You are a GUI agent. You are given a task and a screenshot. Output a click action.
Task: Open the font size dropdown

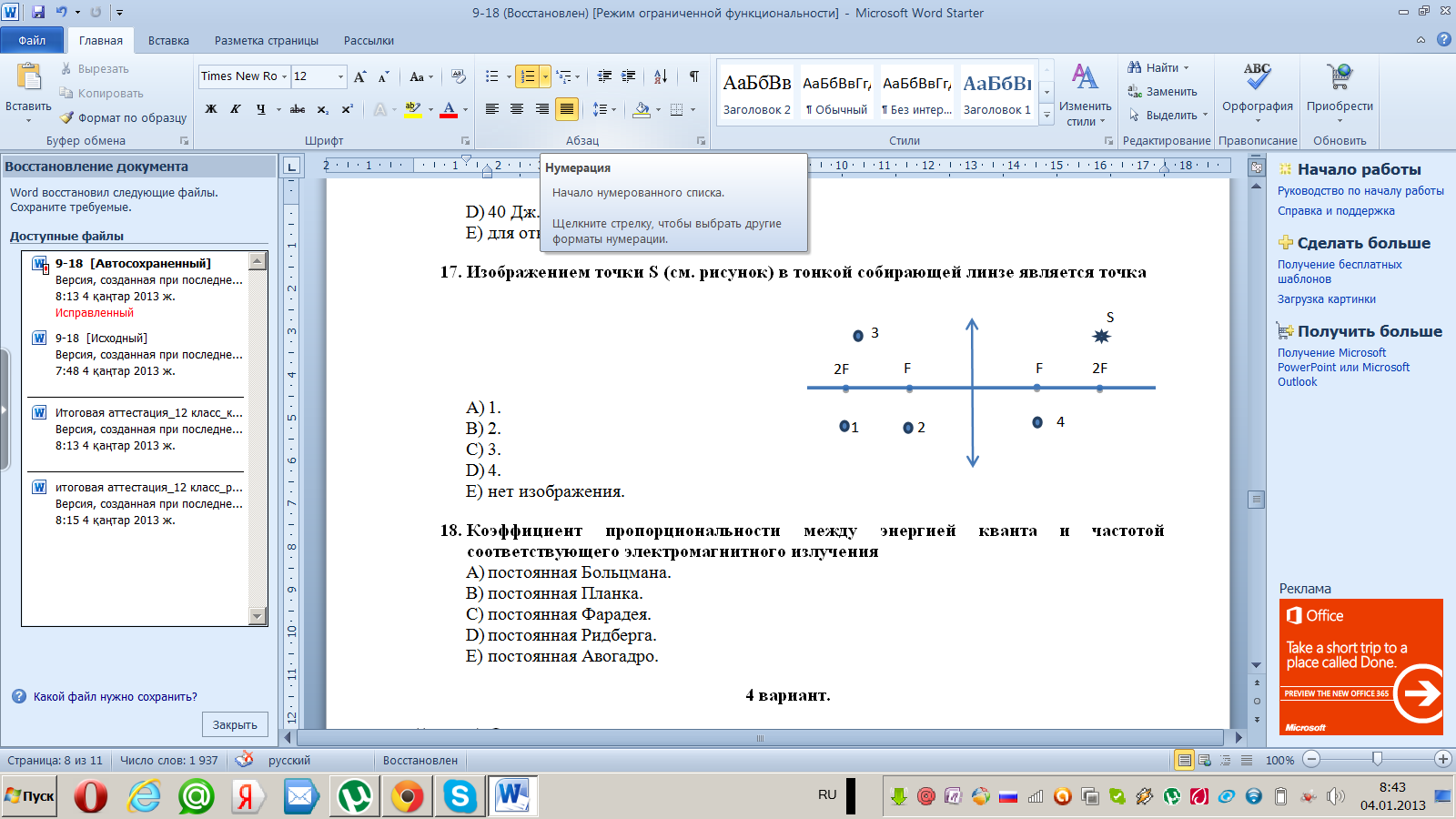tap(341, 76)
